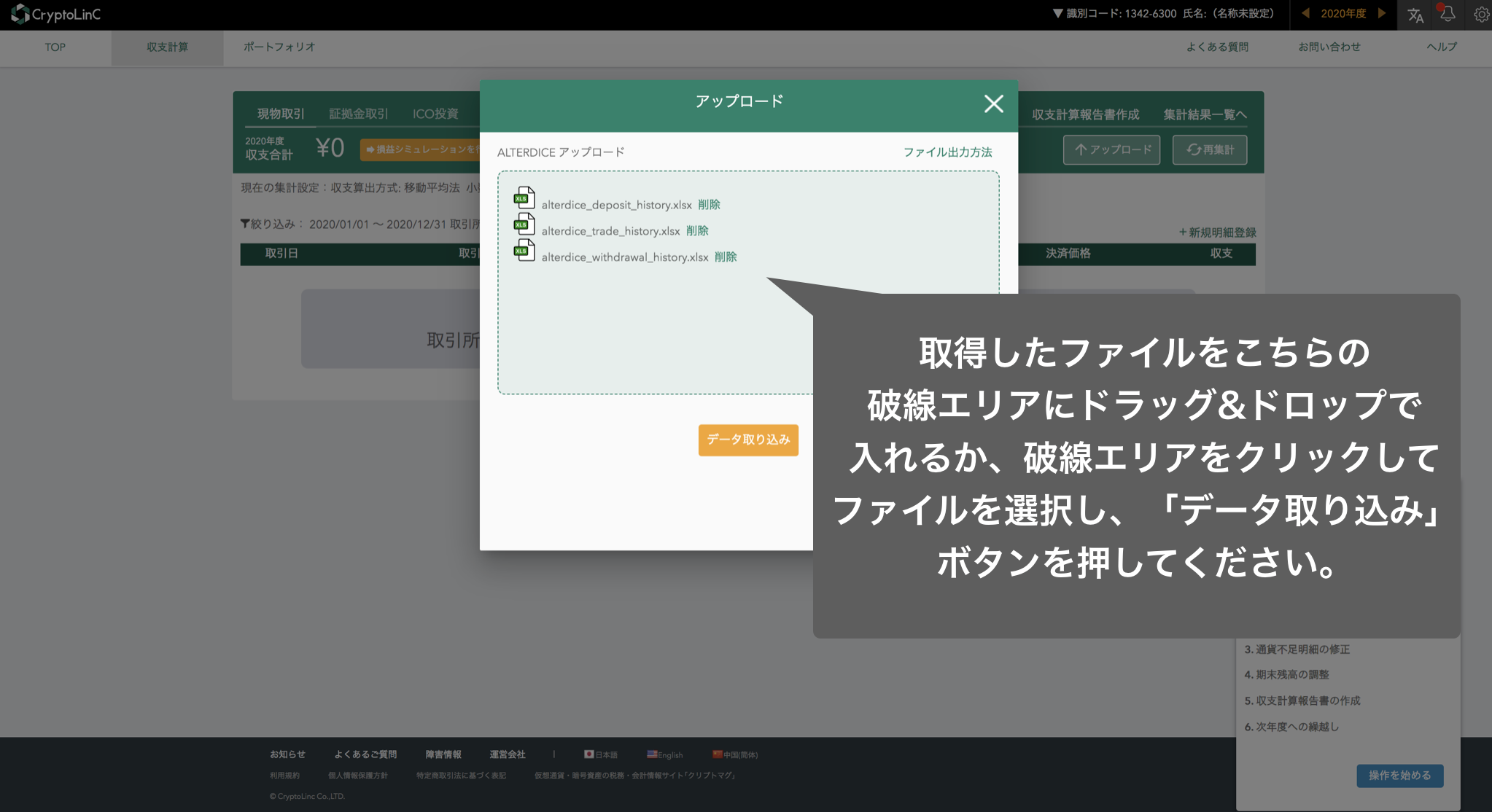1492x812 pixels.
Task: Select step 5. 収支計算報告書の作成
Action: pos(1302,701)
